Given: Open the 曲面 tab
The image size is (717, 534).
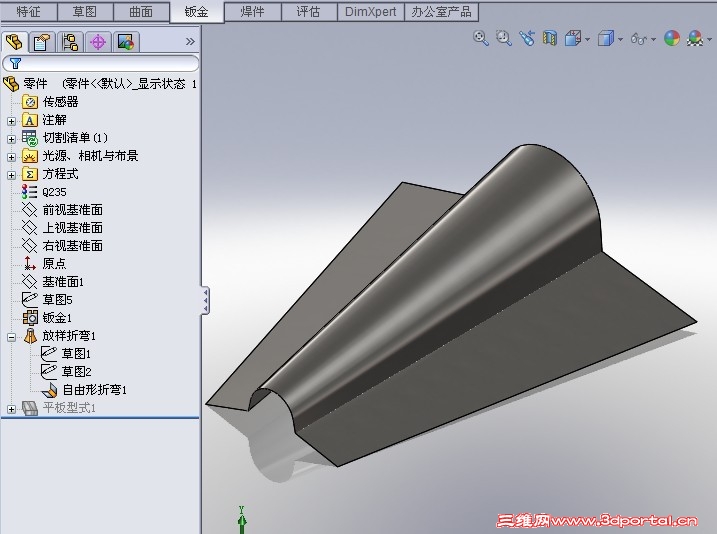Looking at the screenshot, I should click(141, 11).
